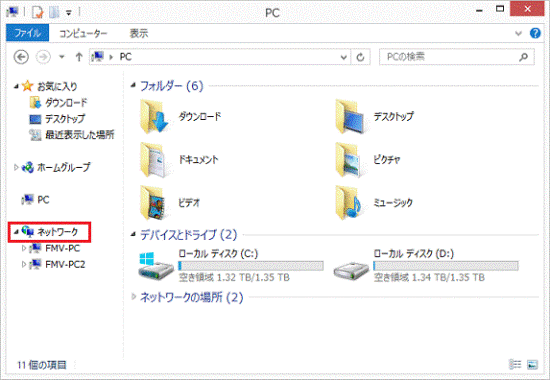
Task: Open 最近表示した場所 in favorites
Action: [80, 135]
